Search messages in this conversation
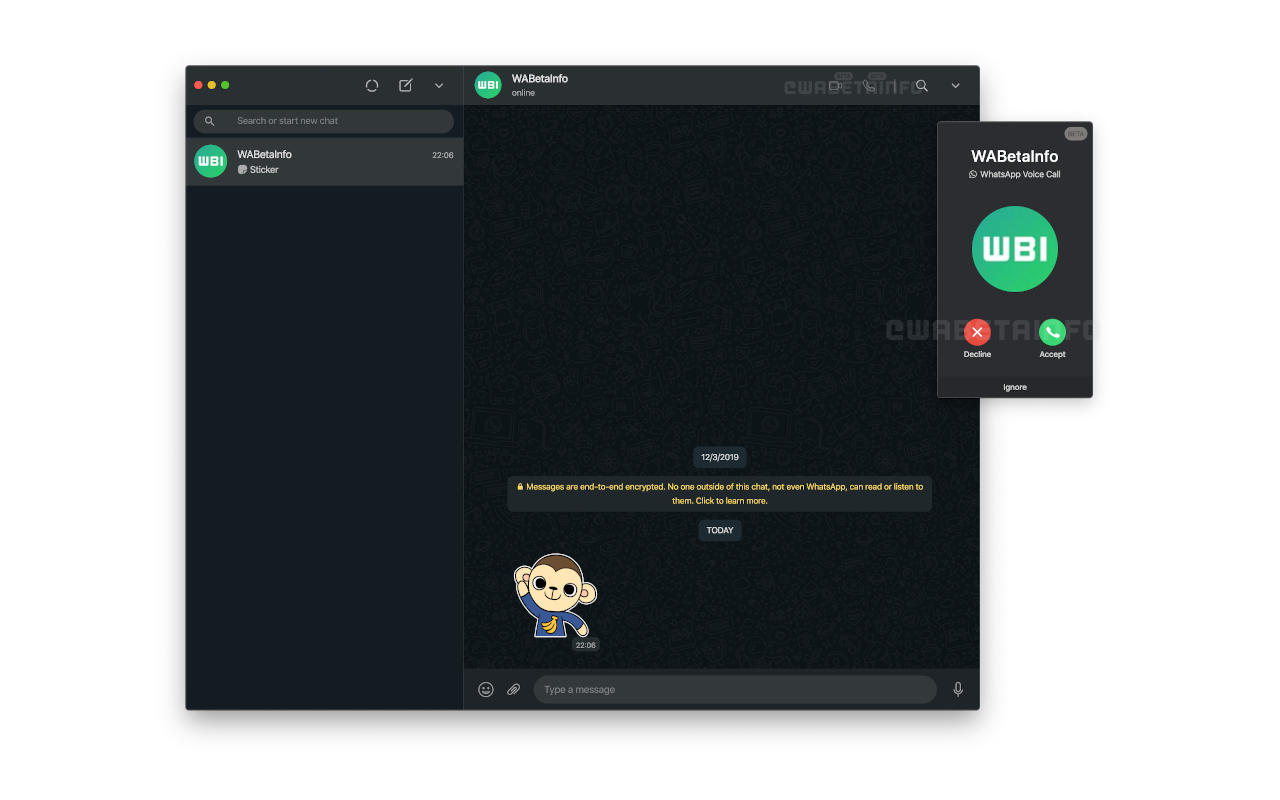The height and width of the screenshot is (800, 1280). coord(922,86)
